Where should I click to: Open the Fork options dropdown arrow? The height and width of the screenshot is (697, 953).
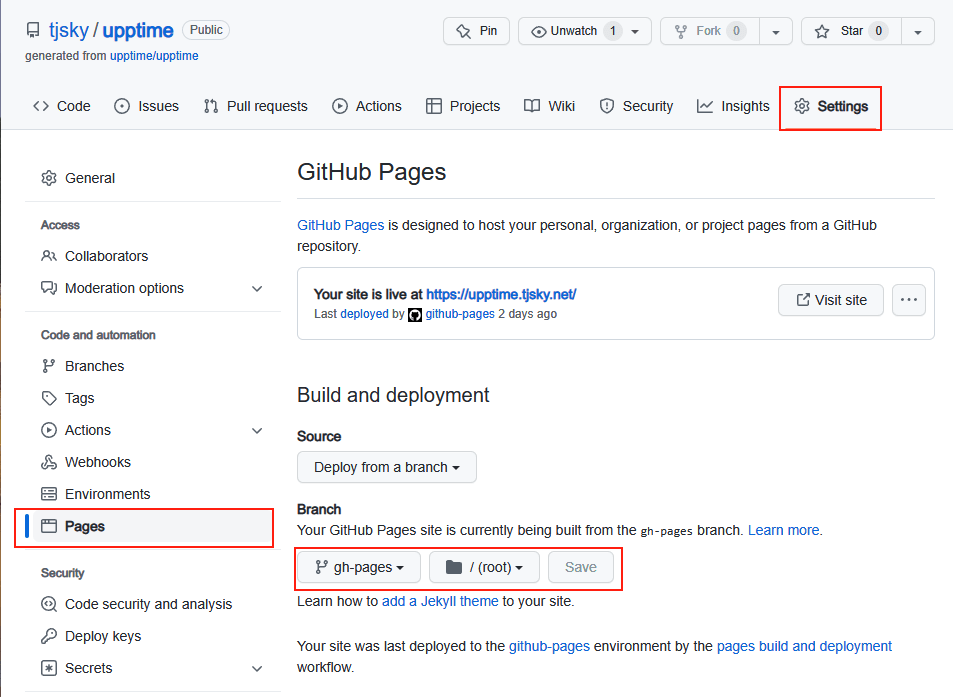(776, 32)
